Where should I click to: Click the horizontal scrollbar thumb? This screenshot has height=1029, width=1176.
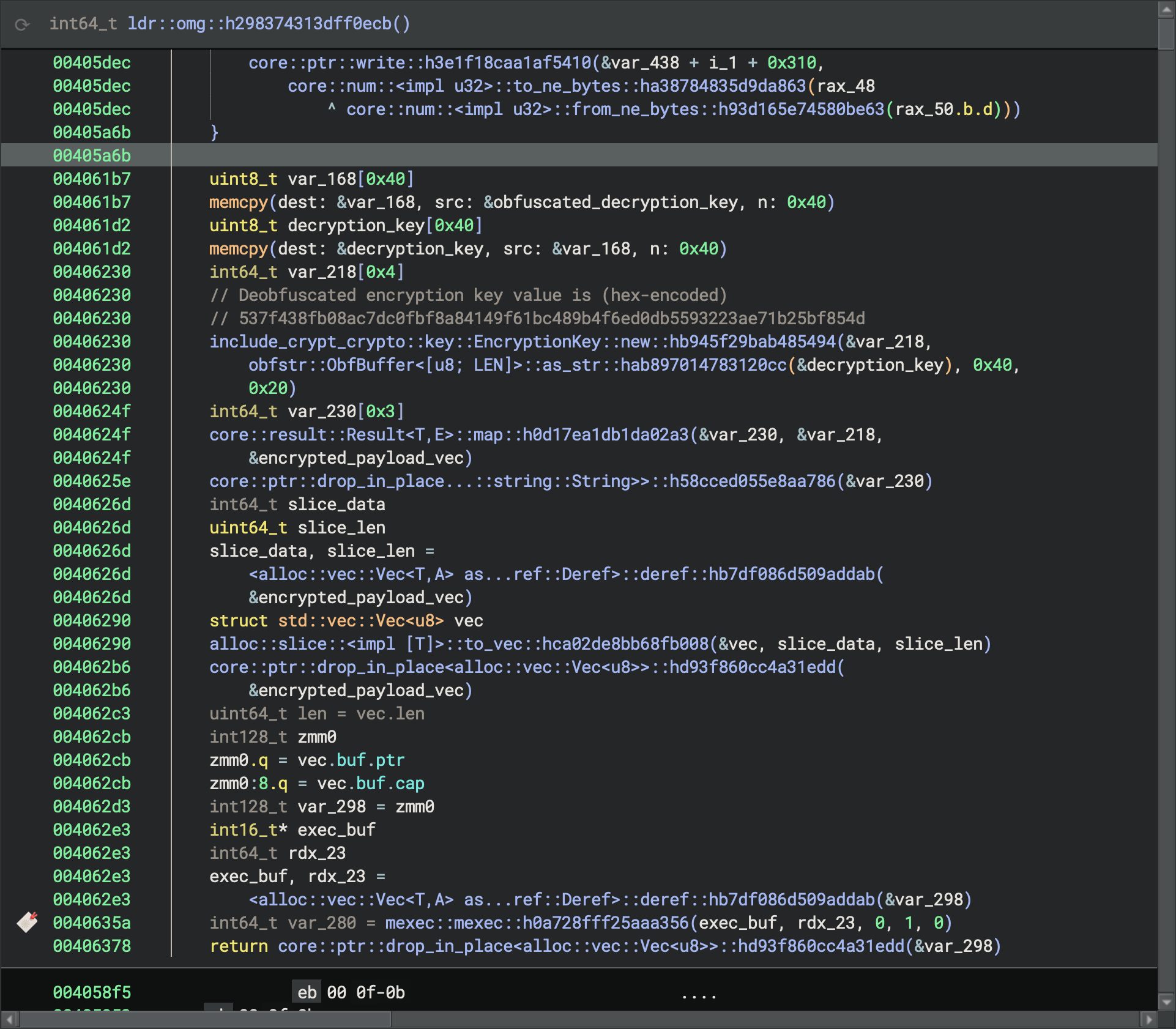(205, 1019)
